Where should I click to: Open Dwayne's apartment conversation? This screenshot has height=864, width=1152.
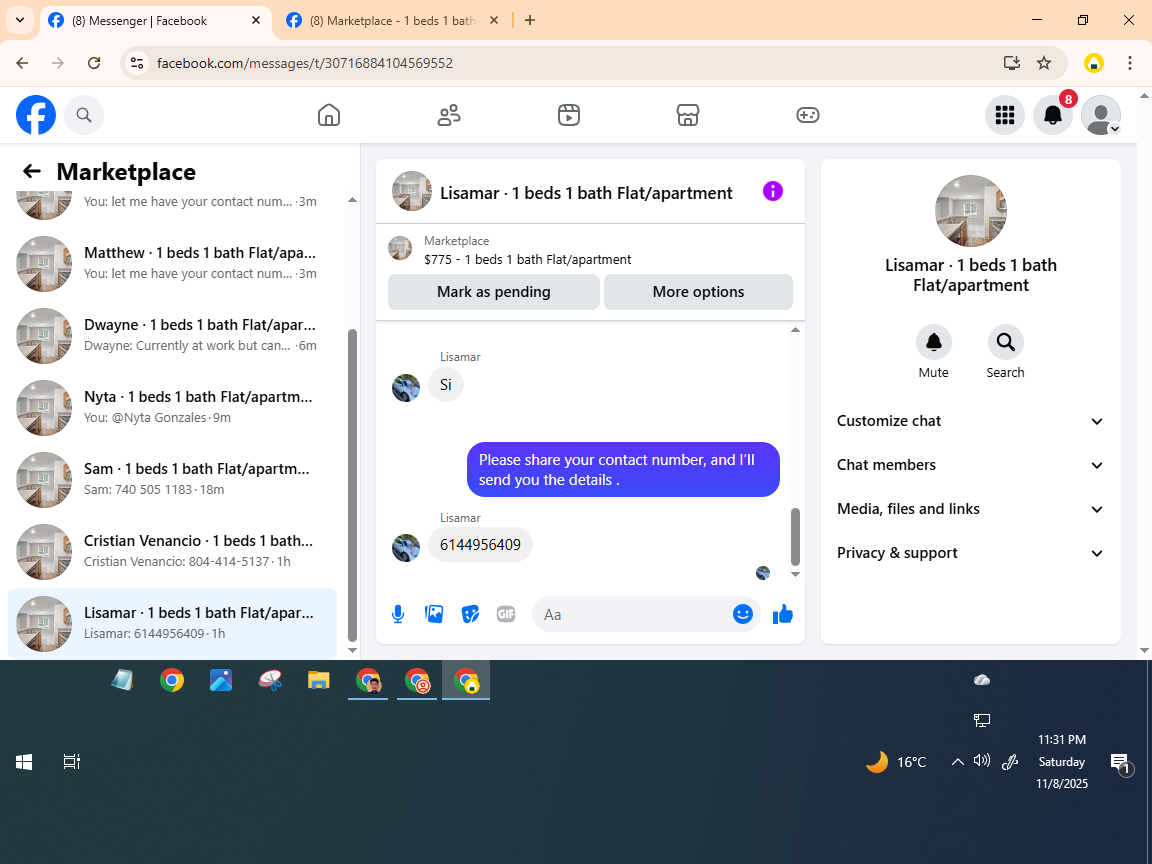[173, 335]
